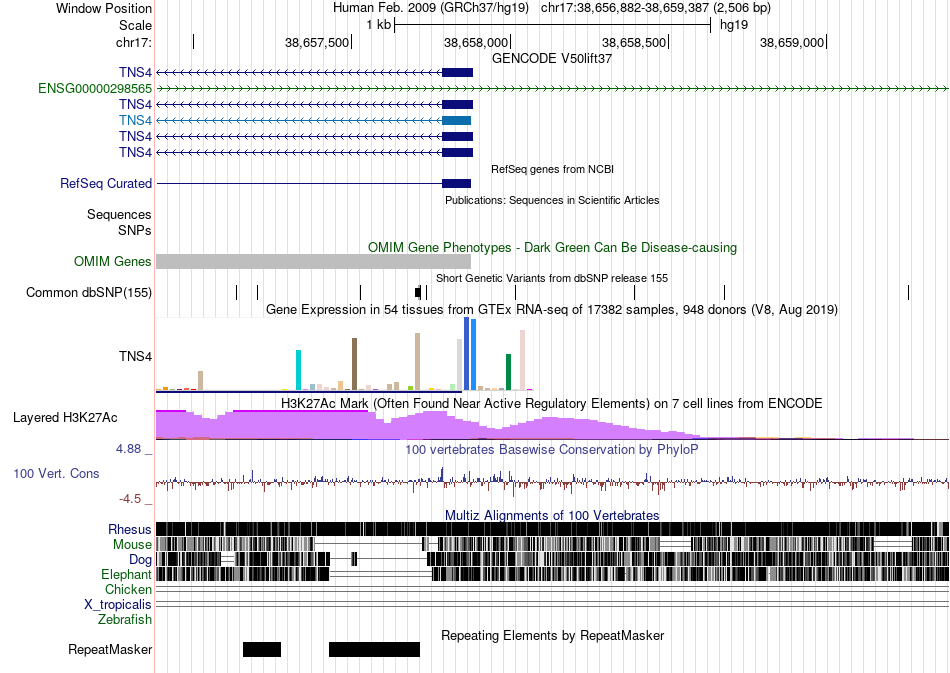Click the 38,657,500 position label

[316, 42]
